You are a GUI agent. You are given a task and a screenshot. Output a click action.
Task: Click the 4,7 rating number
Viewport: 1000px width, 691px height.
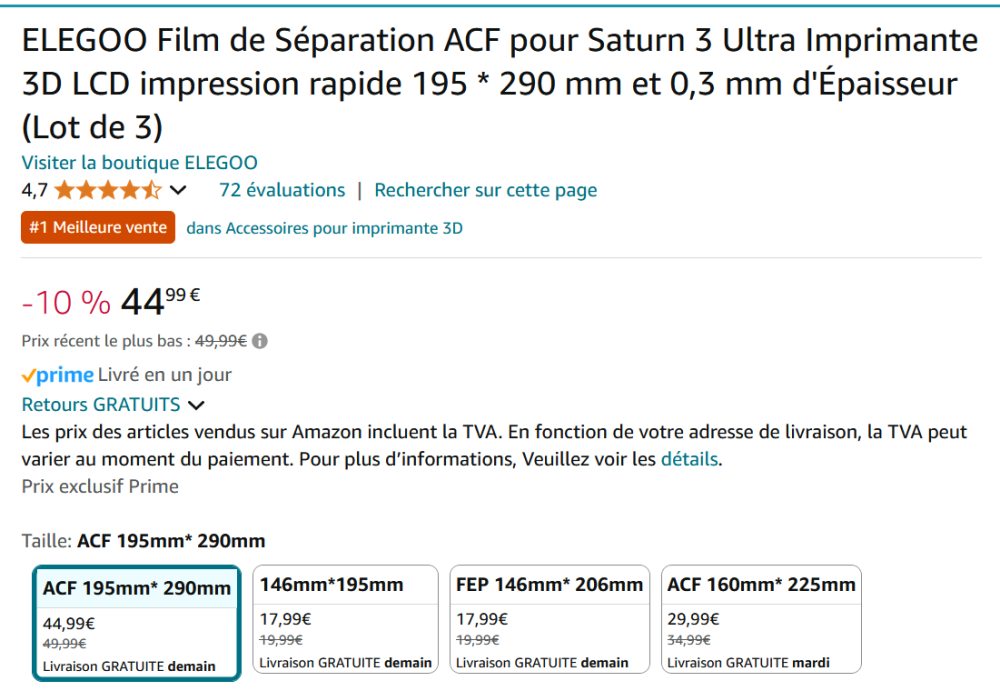[34, 190]
